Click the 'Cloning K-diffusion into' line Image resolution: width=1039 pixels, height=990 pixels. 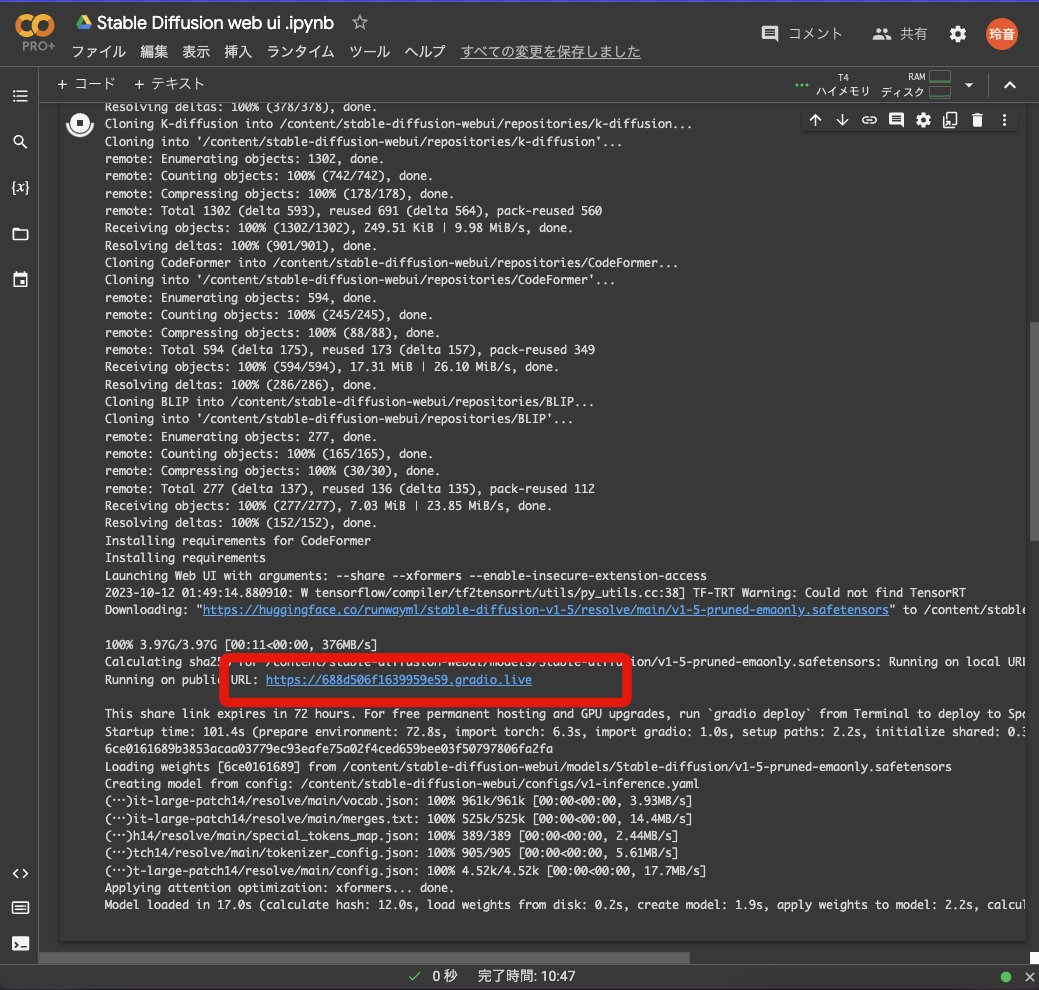coord(398,124)
